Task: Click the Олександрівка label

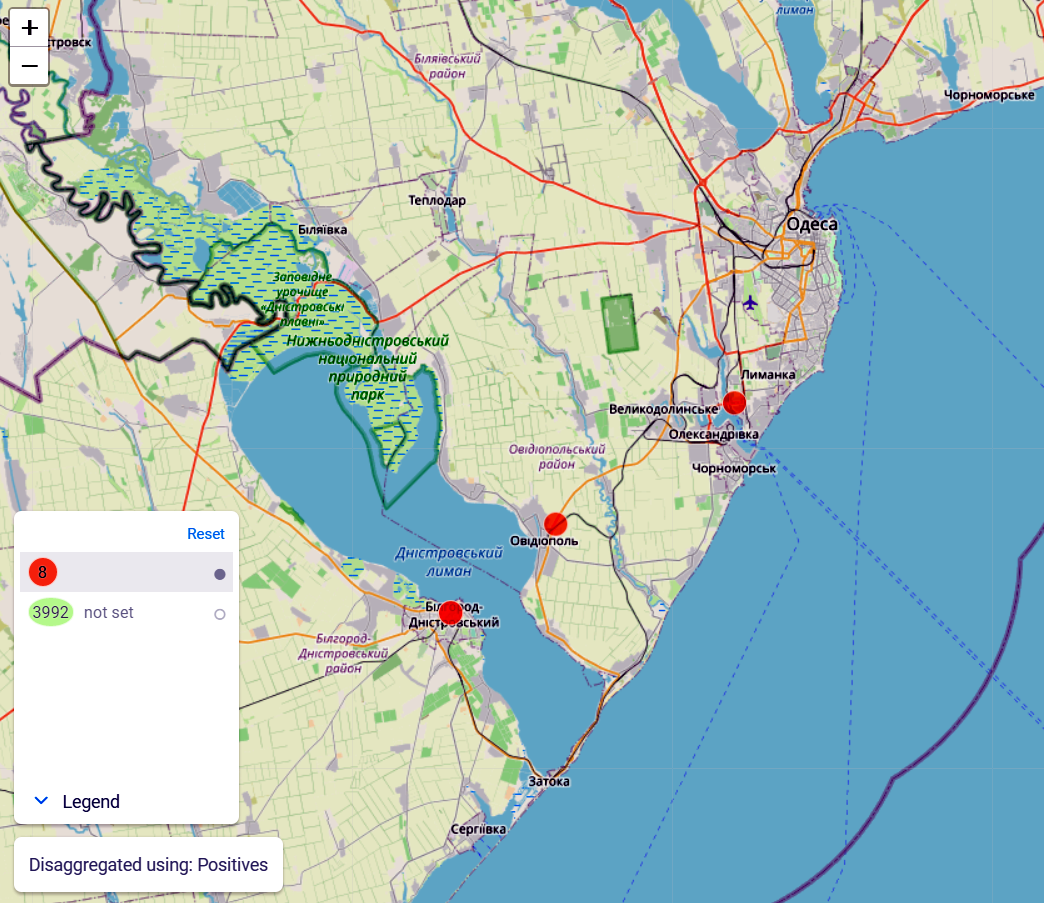Action: (713, 434)
